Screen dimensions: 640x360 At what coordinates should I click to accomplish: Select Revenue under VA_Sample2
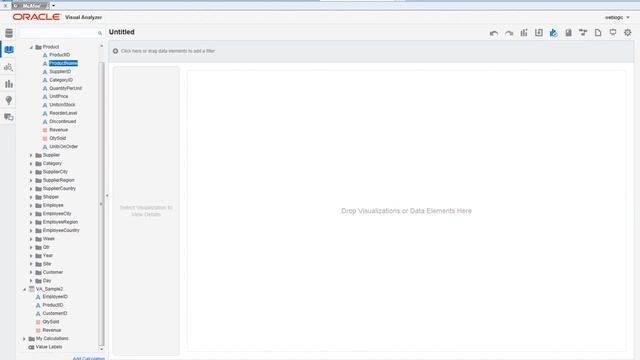tap(51, 330)
